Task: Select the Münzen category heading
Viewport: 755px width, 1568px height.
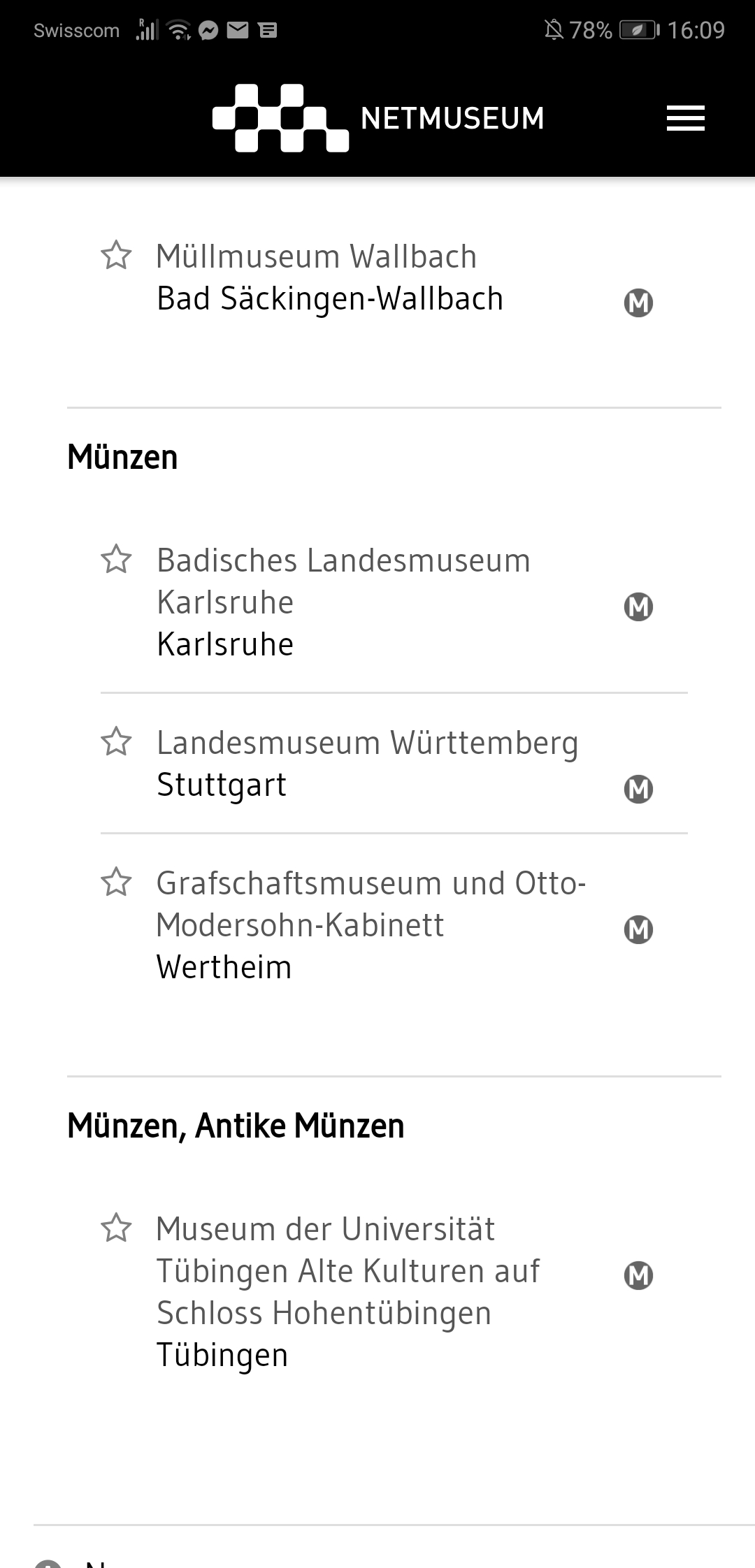Action: 122,457
